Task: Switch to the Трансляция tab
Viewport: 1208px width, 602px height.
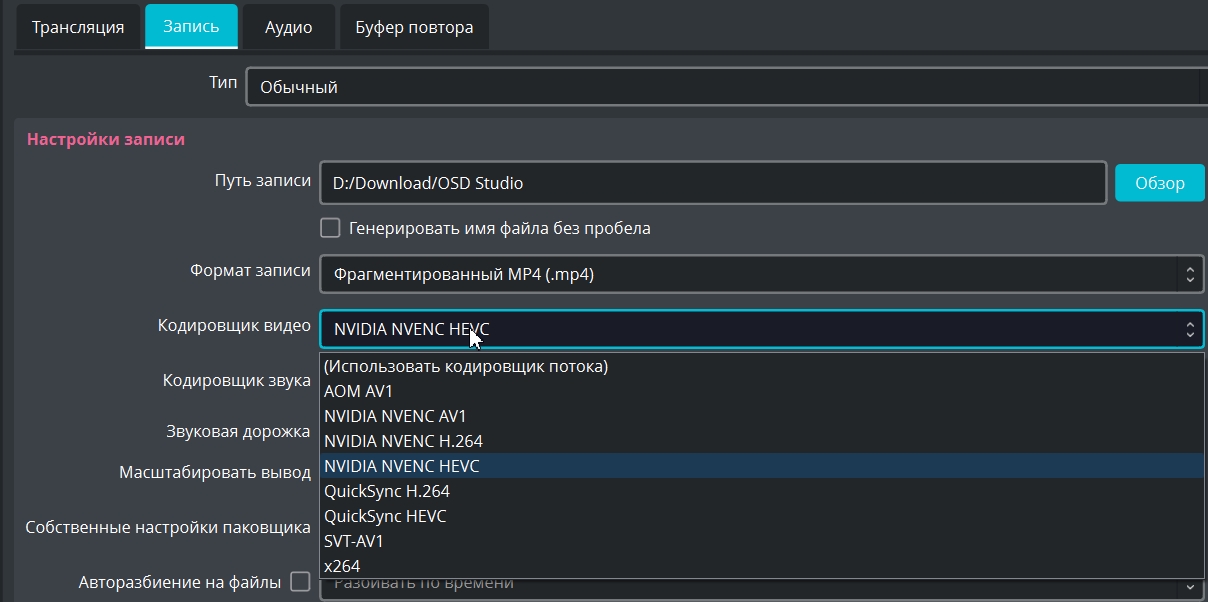Action: (x=78, y=27)
